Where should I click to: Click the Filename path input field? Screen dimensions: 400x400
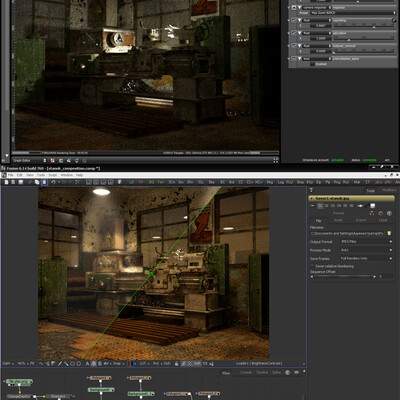tap(347, 234)
